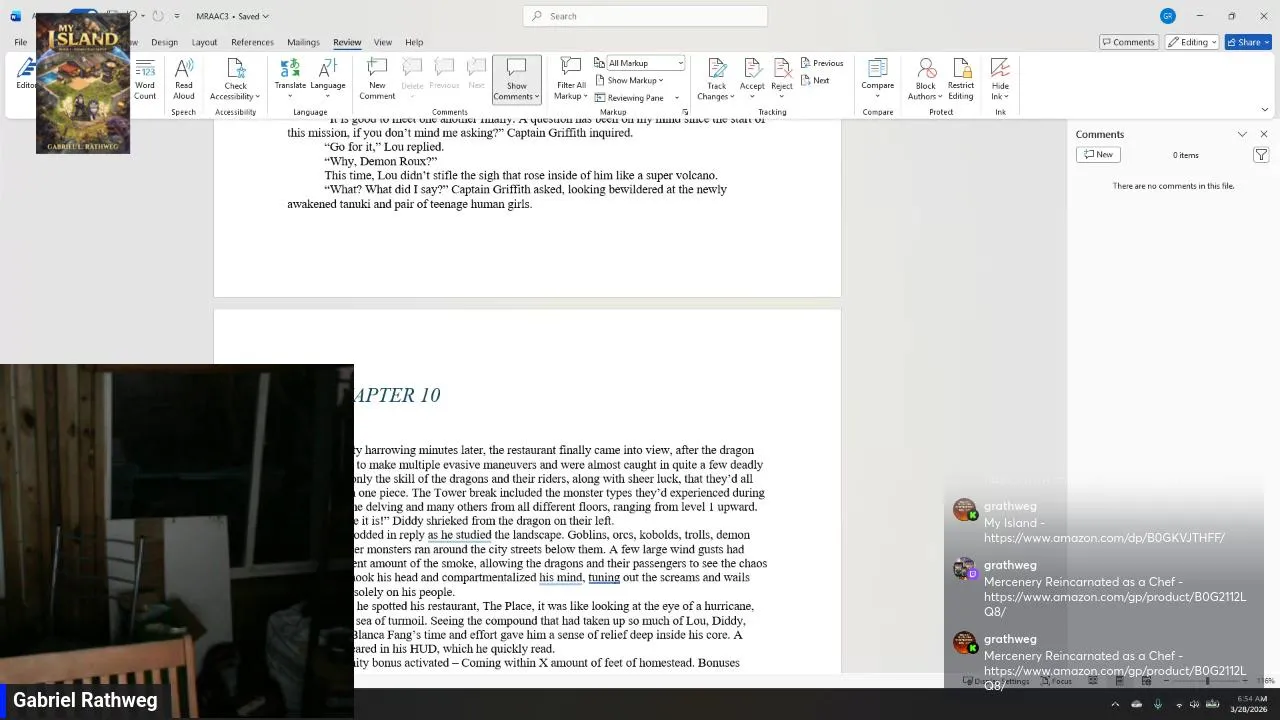Open the Restrict Editing pane
Image resolution: width=1280 pixels, height=720 pixels.
961,78
